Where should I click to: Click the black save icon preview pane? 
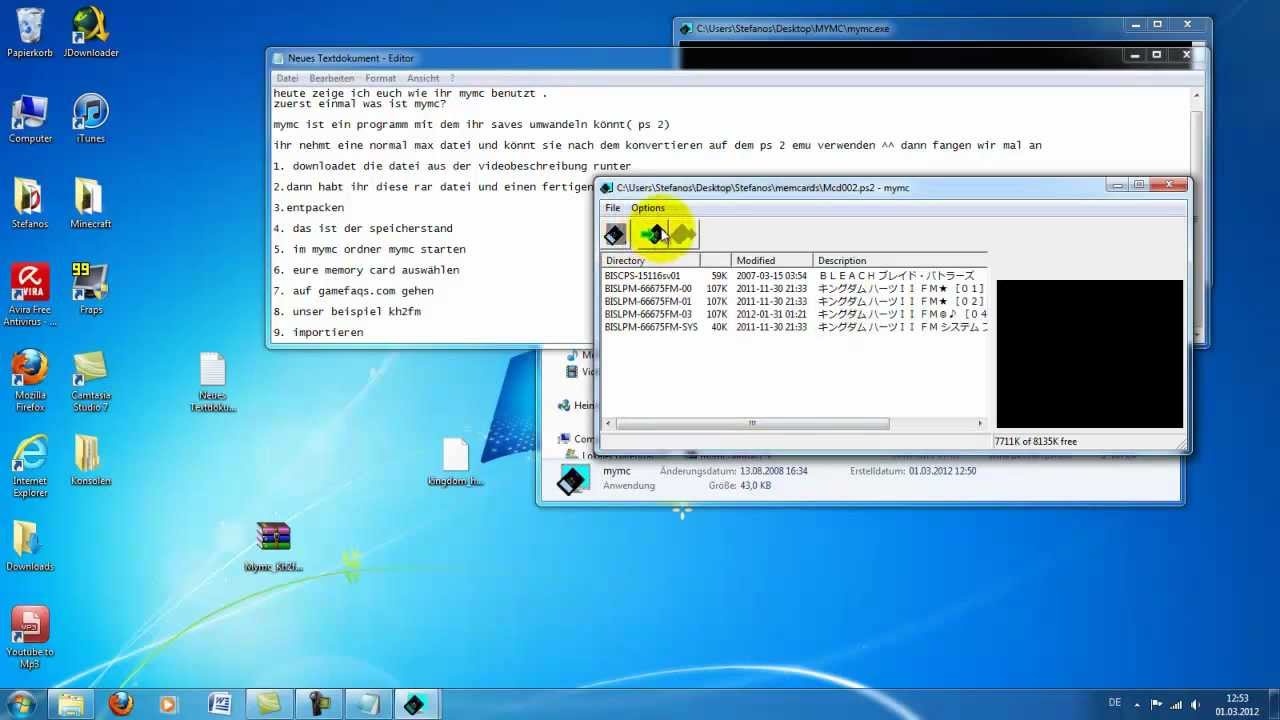1090,354
